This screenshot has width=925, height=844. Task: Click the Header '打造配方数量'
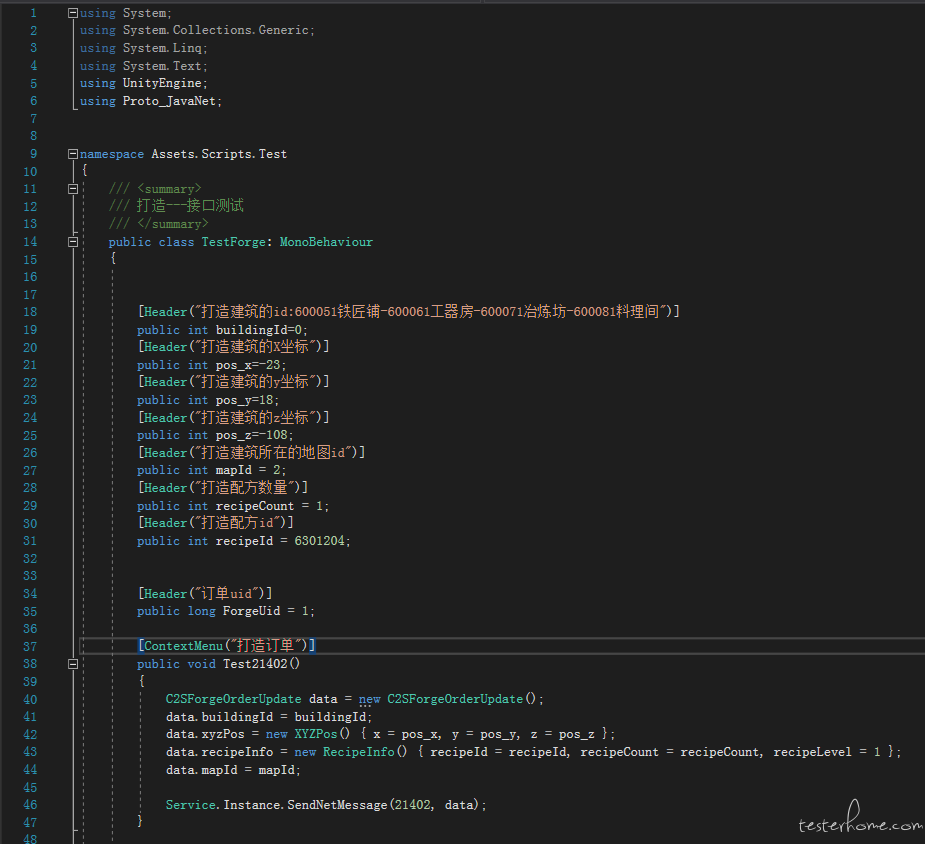(223, 488)
